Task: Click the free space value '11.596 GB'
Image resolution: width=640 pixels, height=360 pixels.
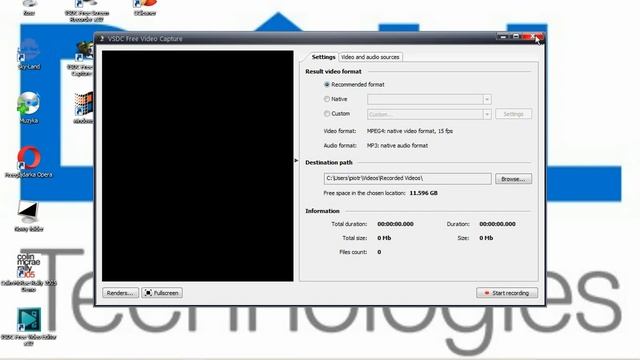Action: 423,193
